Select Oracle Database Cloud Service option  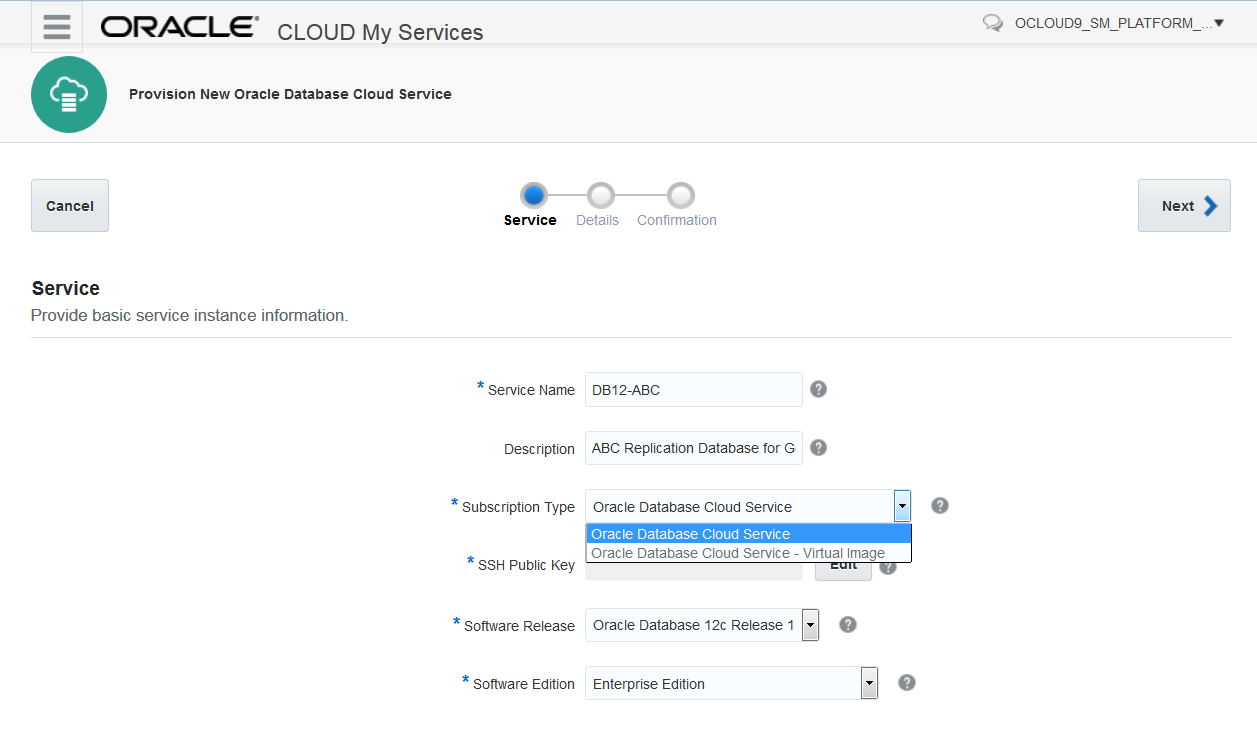point(748,534)
